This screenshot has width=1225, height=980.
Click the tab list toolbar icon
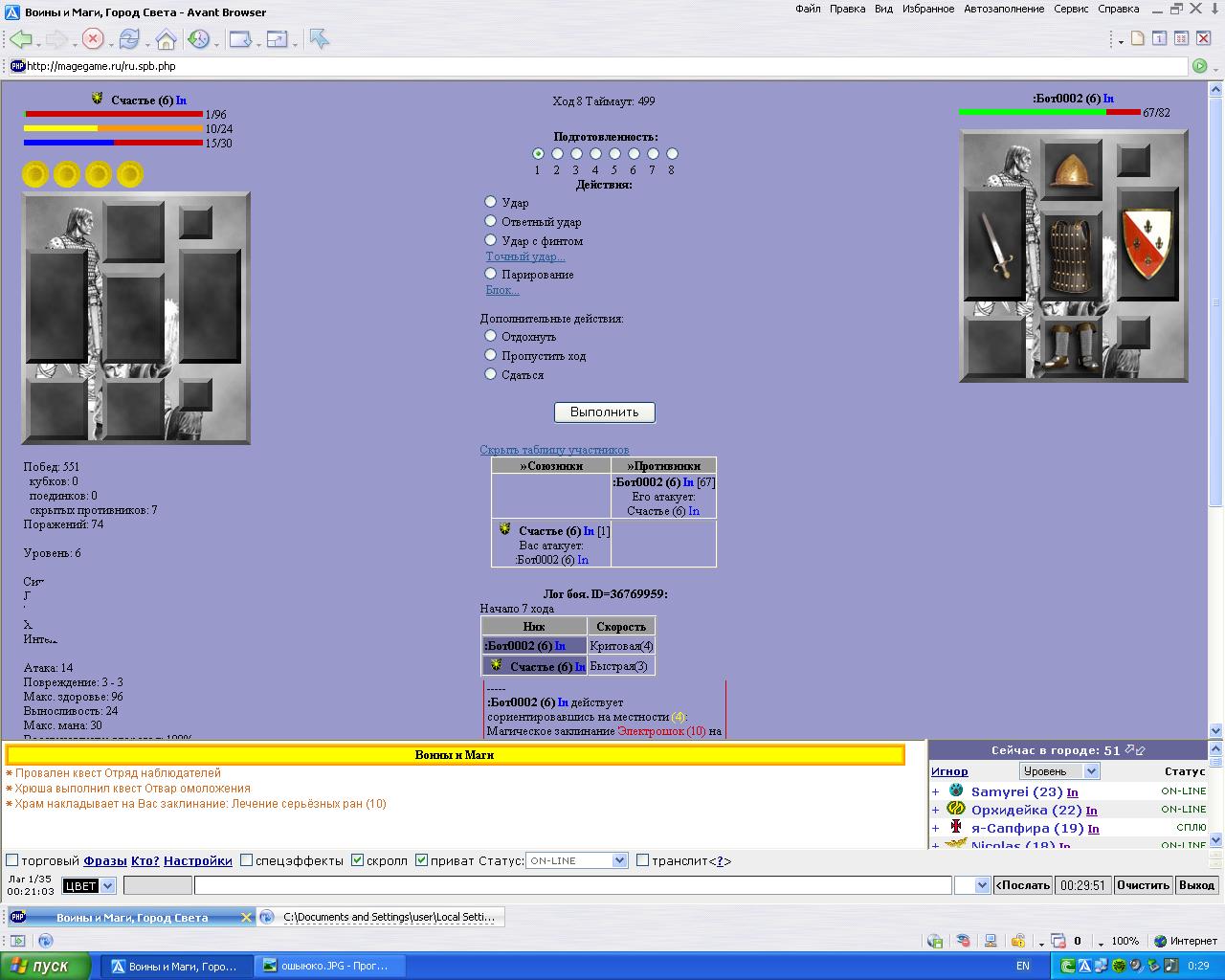click(1181, 38)
